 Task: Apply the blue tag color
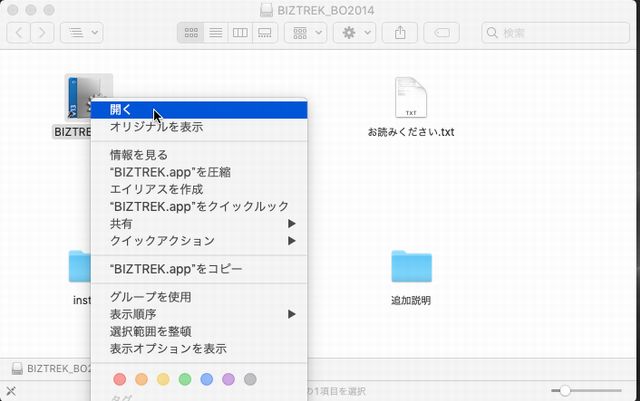[x=207, y=379]
